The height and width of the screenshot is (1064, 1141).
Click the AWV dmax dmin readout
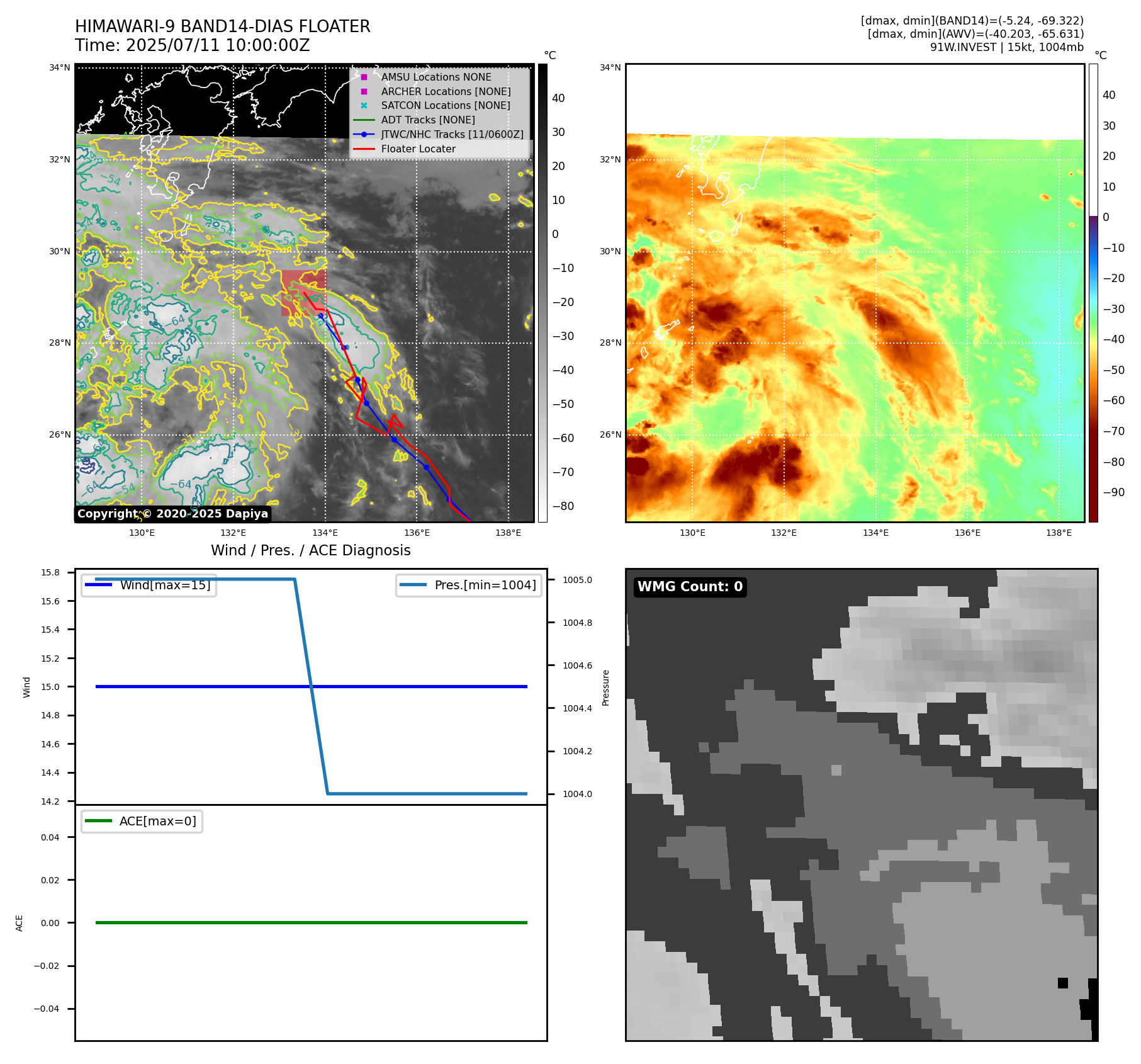[x=976, y=34]
